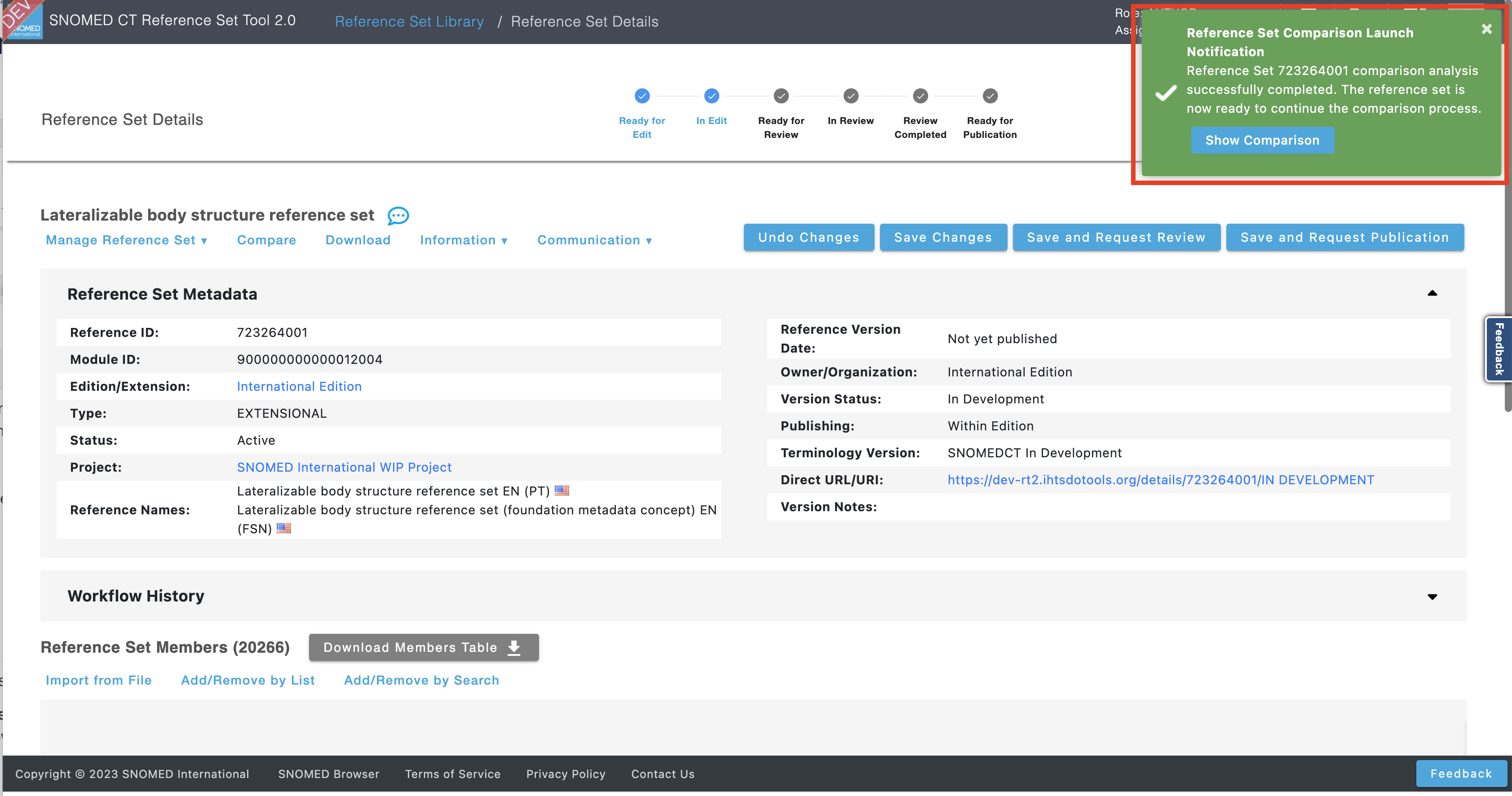
Task: Click the Status value Active
Action: tap(256, 440)
